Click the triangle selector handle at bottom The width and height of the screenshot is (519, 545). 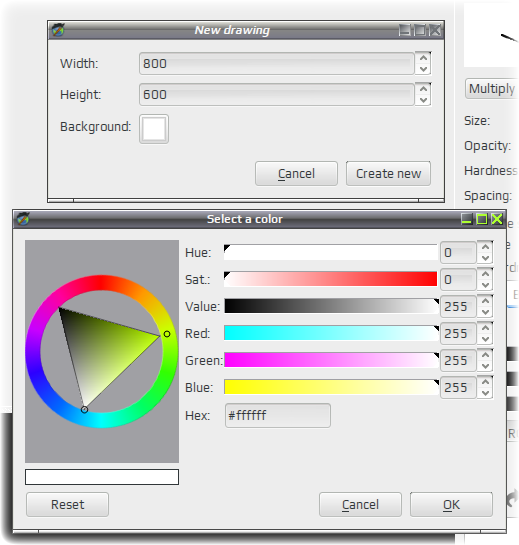click(x=84, y=410)
